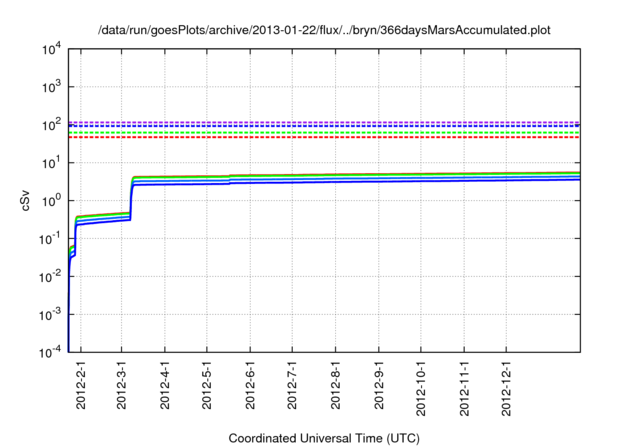Click the 2012-8-1 date label
Viewport: 640px width, 448px height.
336,385
